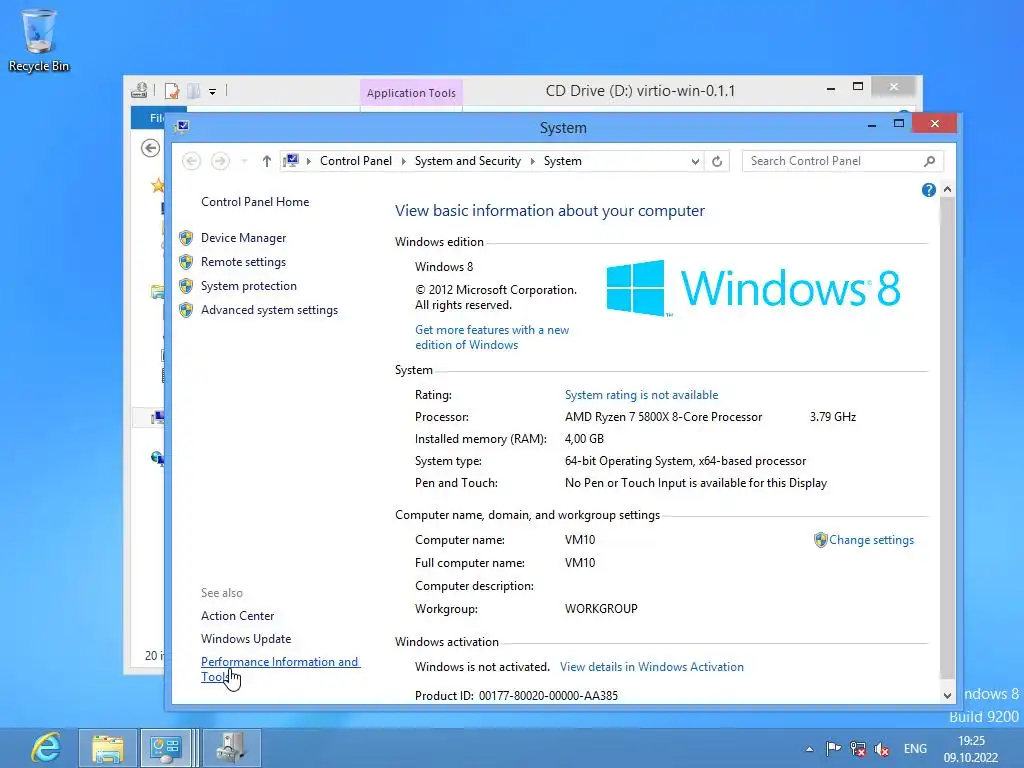Click the computer icon in address bar
The width and height of the screenshot is (1024, 768).
click(x=291, y=161)
